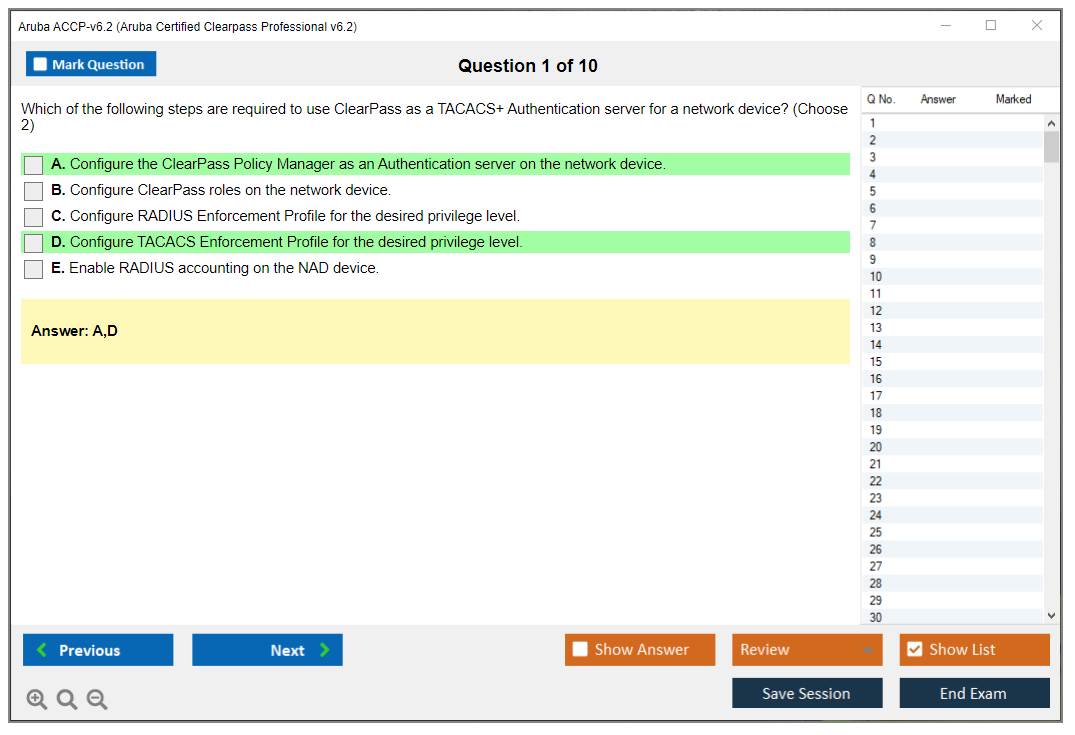Select checkbox for option B ClearPass roles

point(33,191)
